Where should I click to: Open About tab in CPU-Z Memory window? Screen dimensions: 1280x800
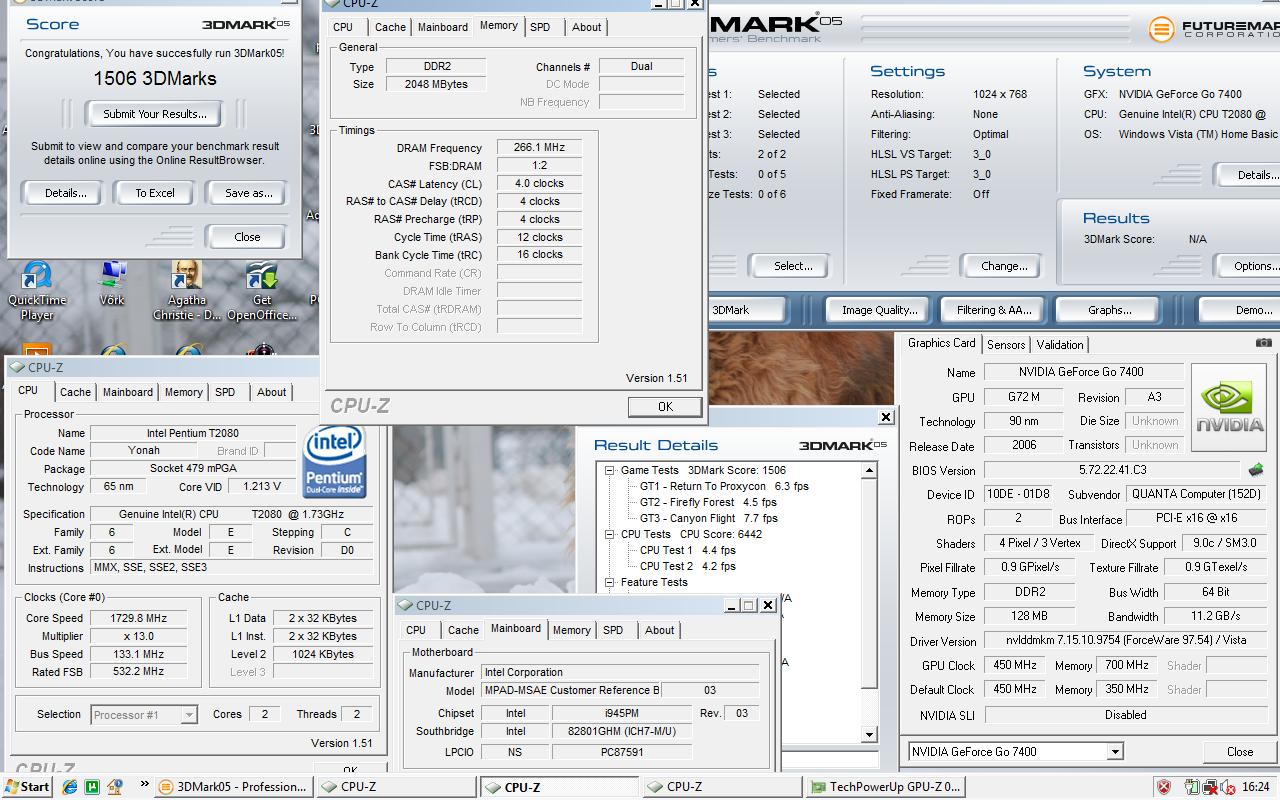(586, 27)
